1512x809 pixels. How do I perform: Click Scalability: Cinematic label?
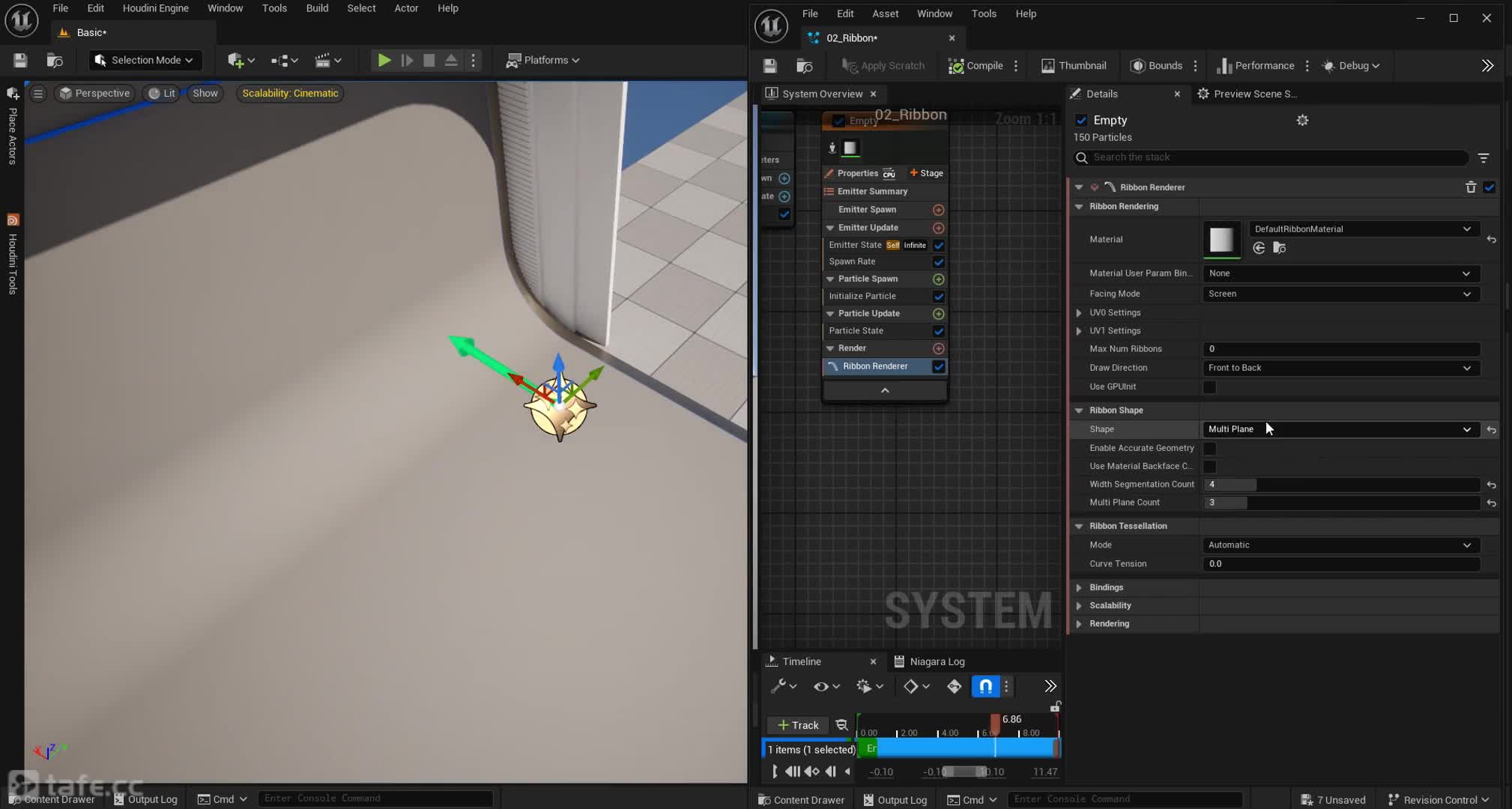pyautogui.click(x=290, y=94)
